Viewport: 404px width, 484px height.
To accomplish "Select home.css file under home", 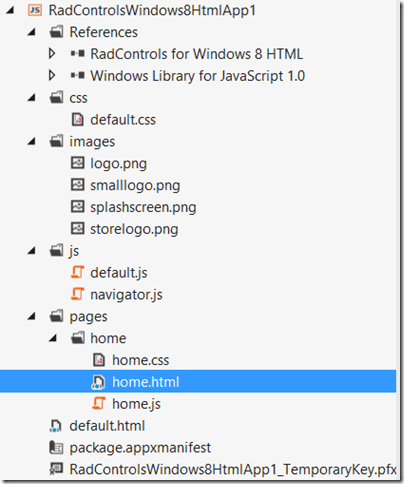I will (140, 360).
